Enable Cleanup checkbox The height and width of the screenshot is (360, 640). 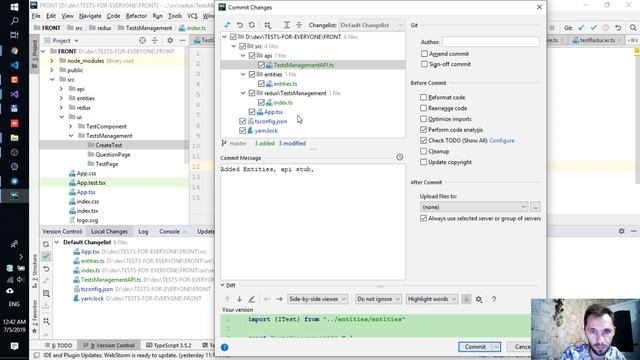coord(424,151)
